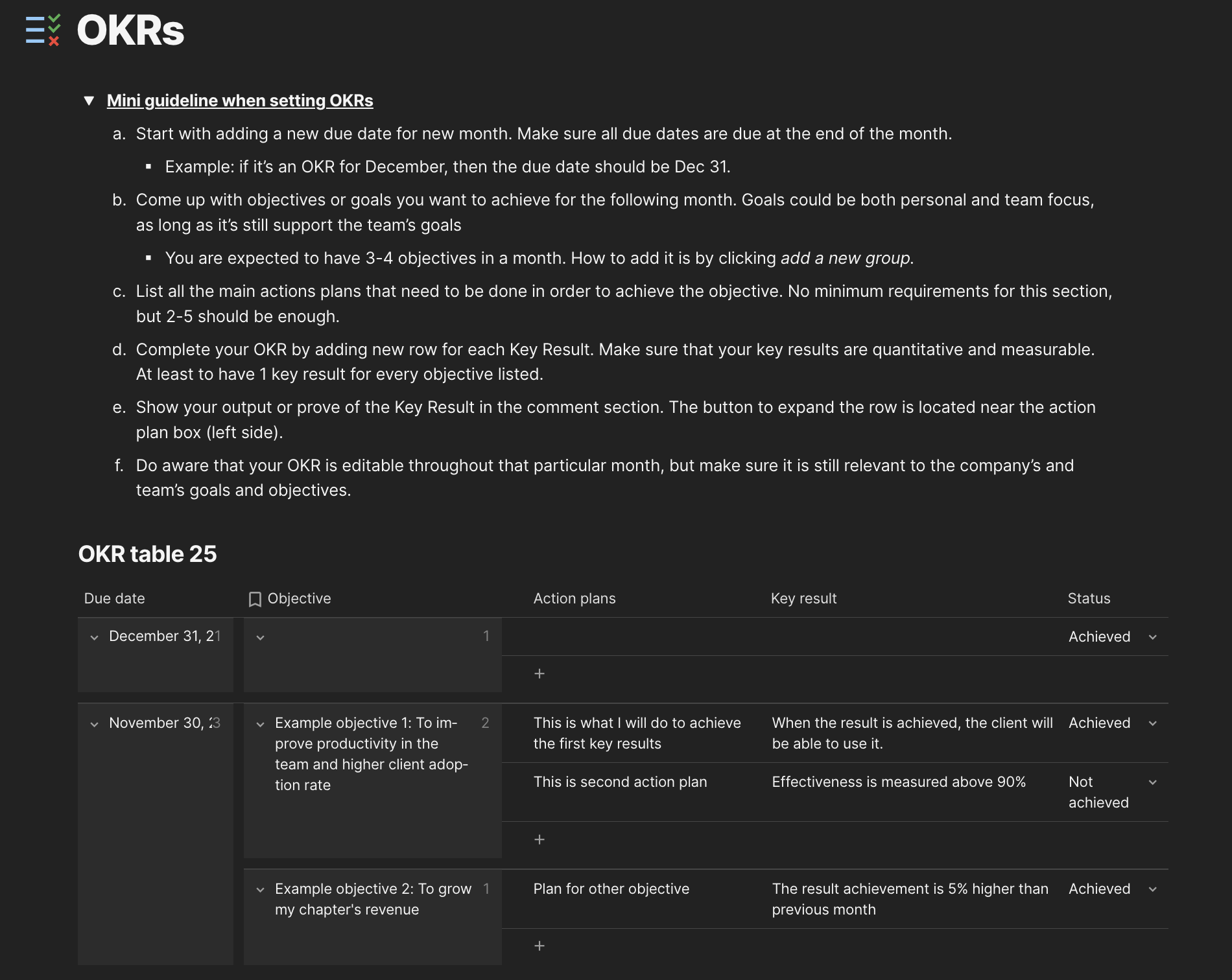
Task: Collapse the December 31, 21 due date group
Action: coord(95,637)
